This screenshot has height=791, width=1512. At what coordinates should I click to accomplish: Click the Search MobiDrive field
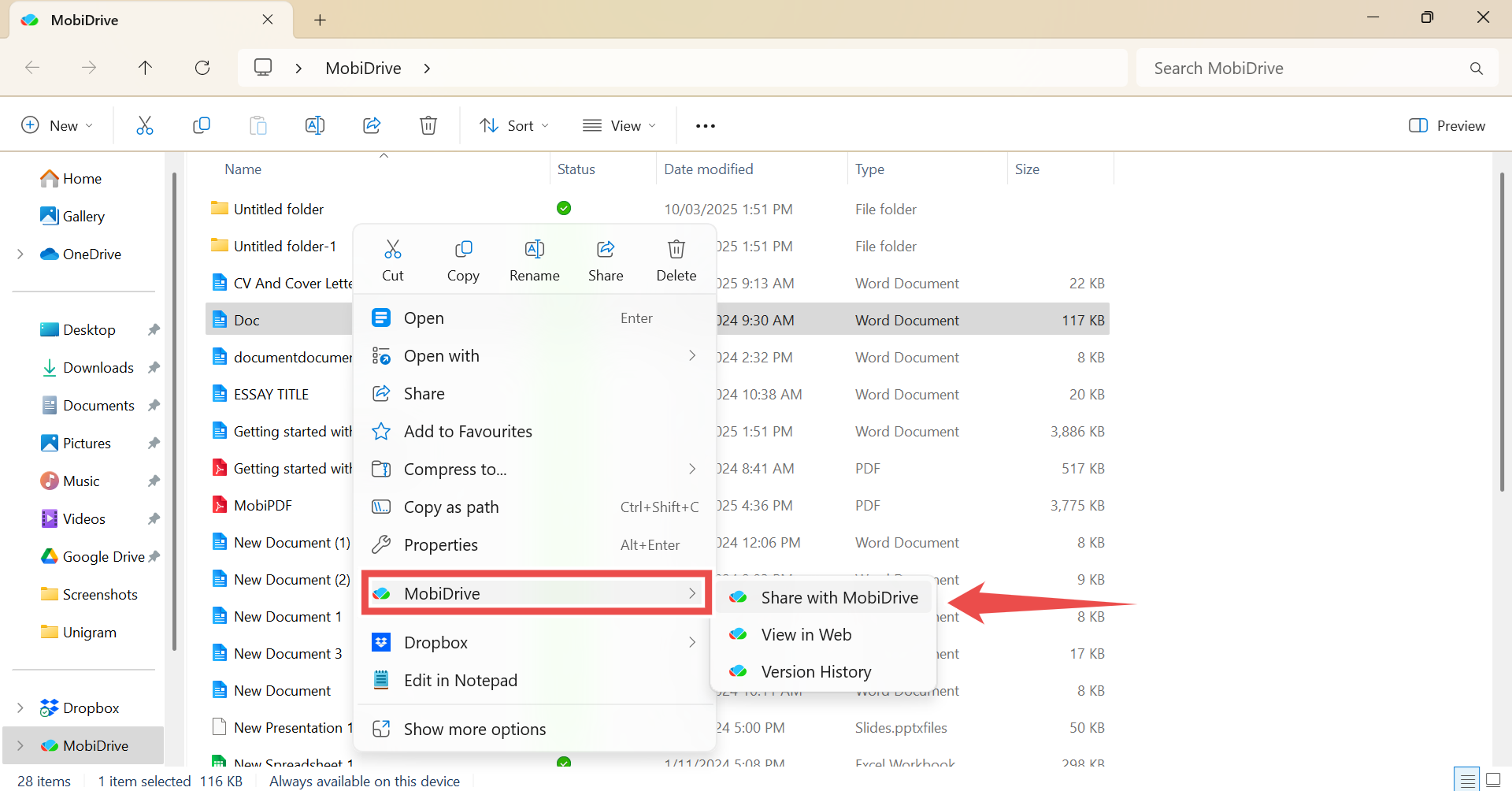(x=1307, y=69)
